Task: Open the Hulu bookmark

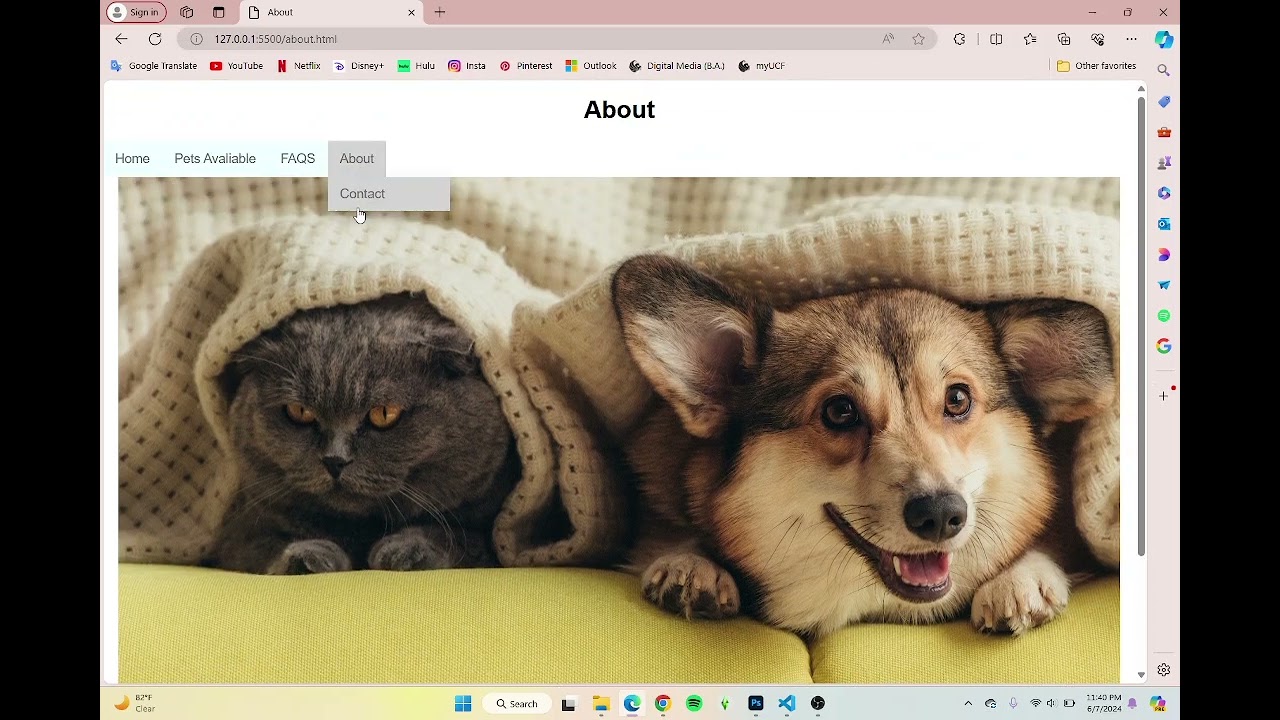Action: [x=416, y=66]
